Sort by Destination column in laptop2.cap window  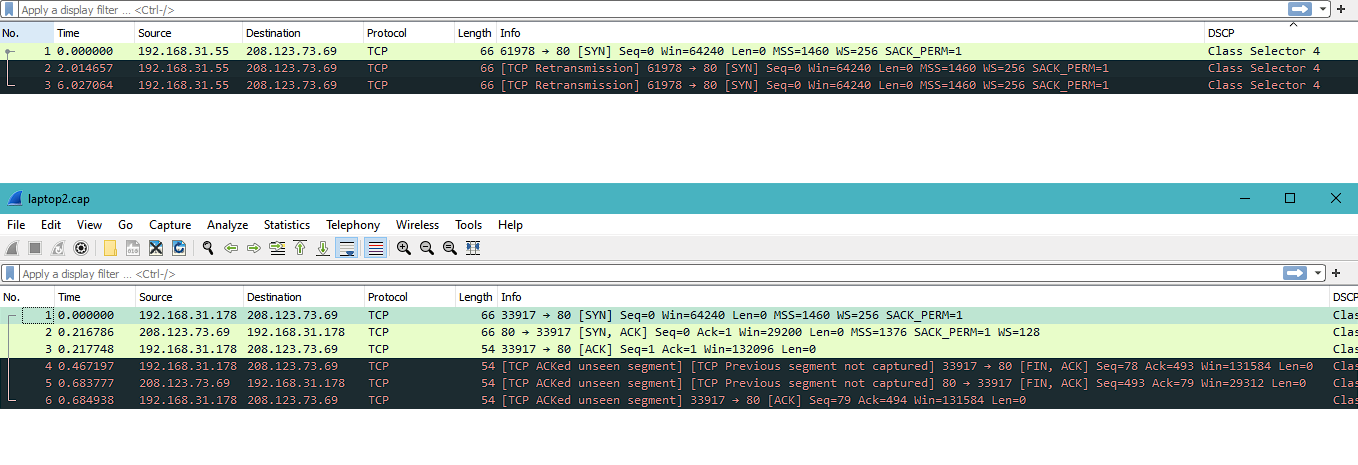303,297
